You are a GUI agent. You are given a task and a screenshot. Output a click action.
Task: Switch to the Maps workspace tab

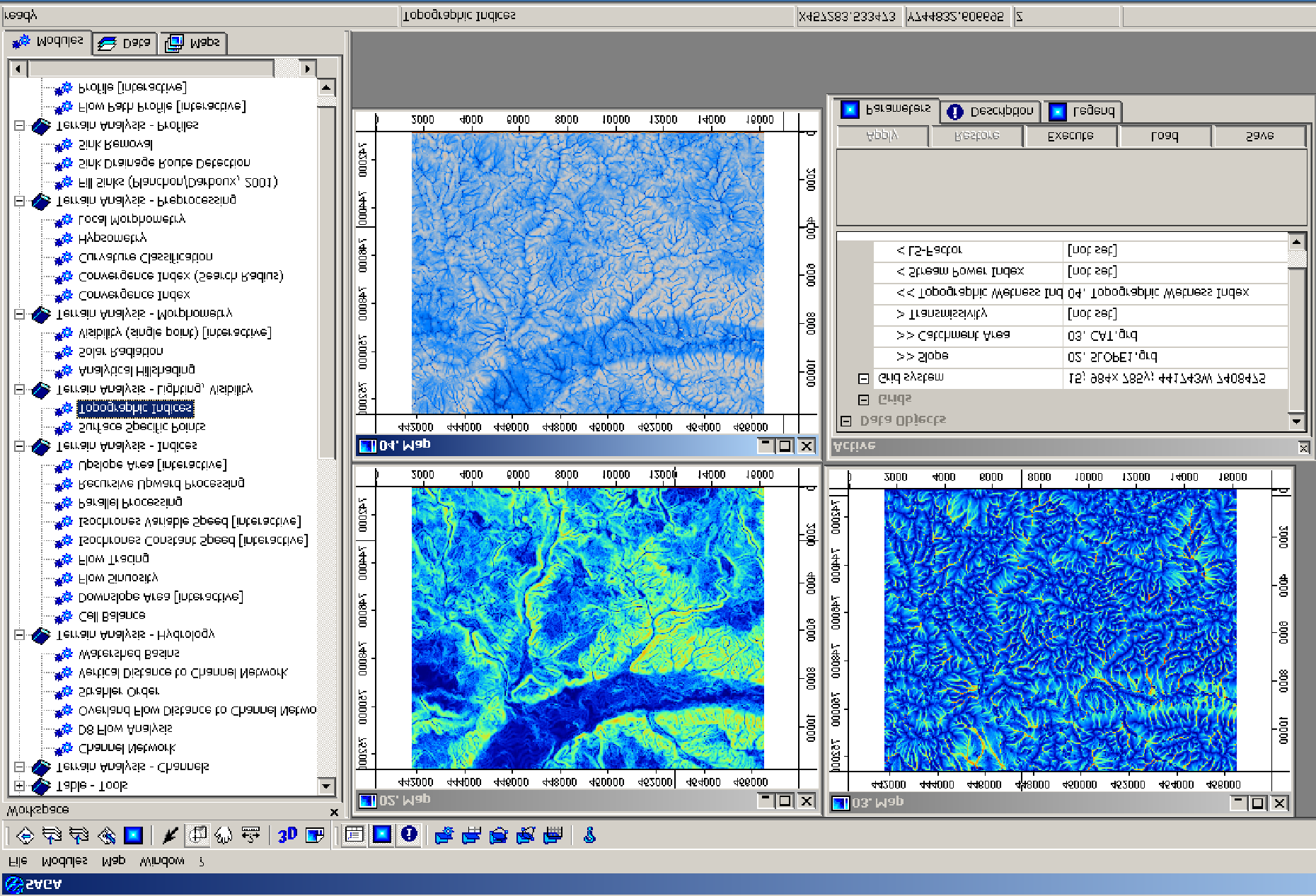coord(192,43)
